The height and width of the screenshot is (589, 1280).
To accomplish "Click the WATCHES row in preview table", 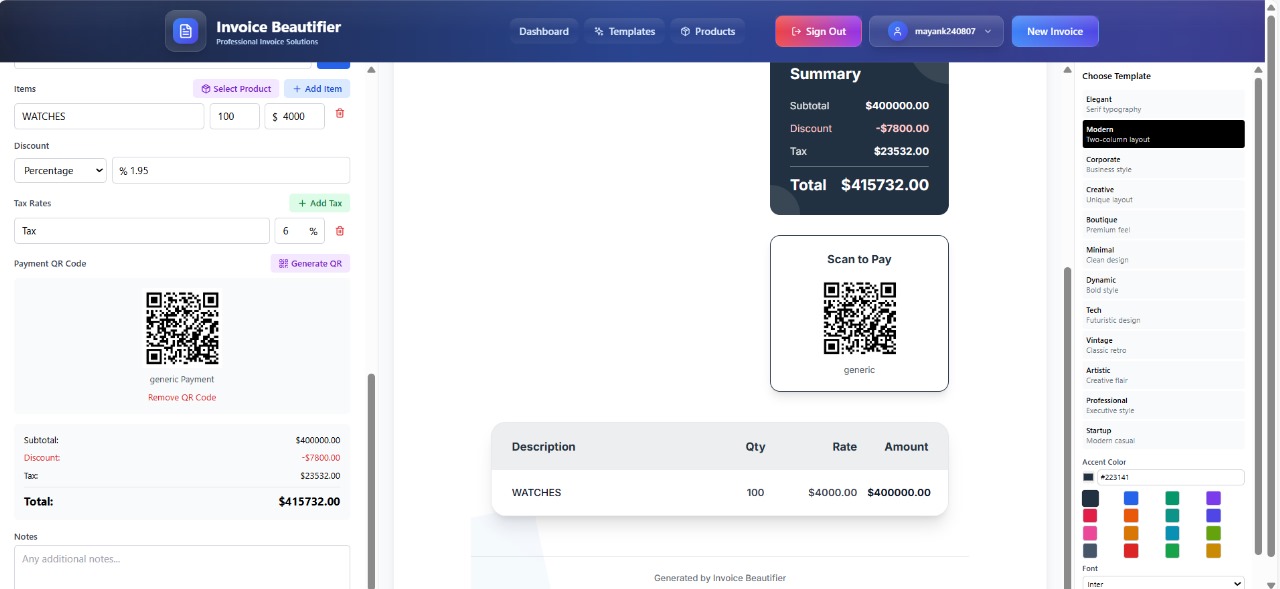I will [719, 492].
